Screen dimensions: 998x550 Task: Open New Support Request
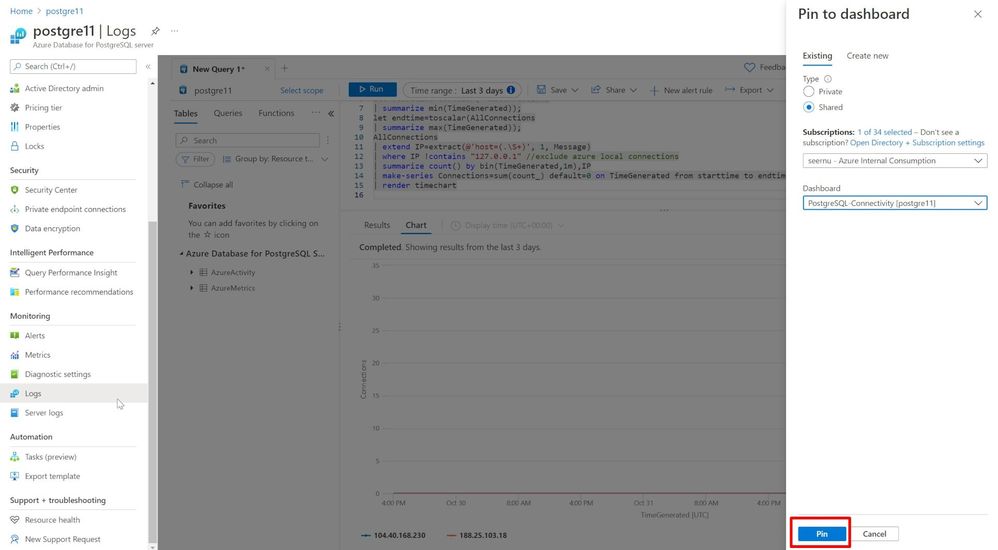point(62,539)
